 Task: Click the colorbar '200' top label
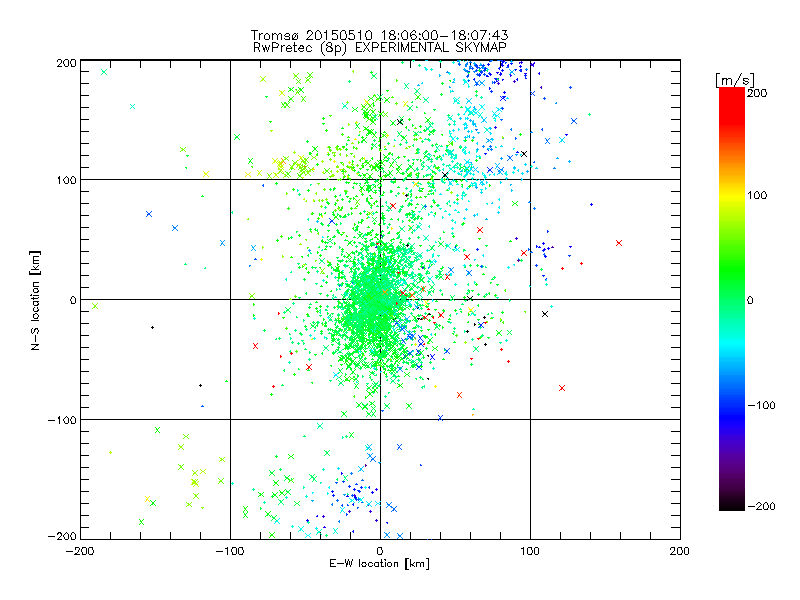[x=757, y=93]
